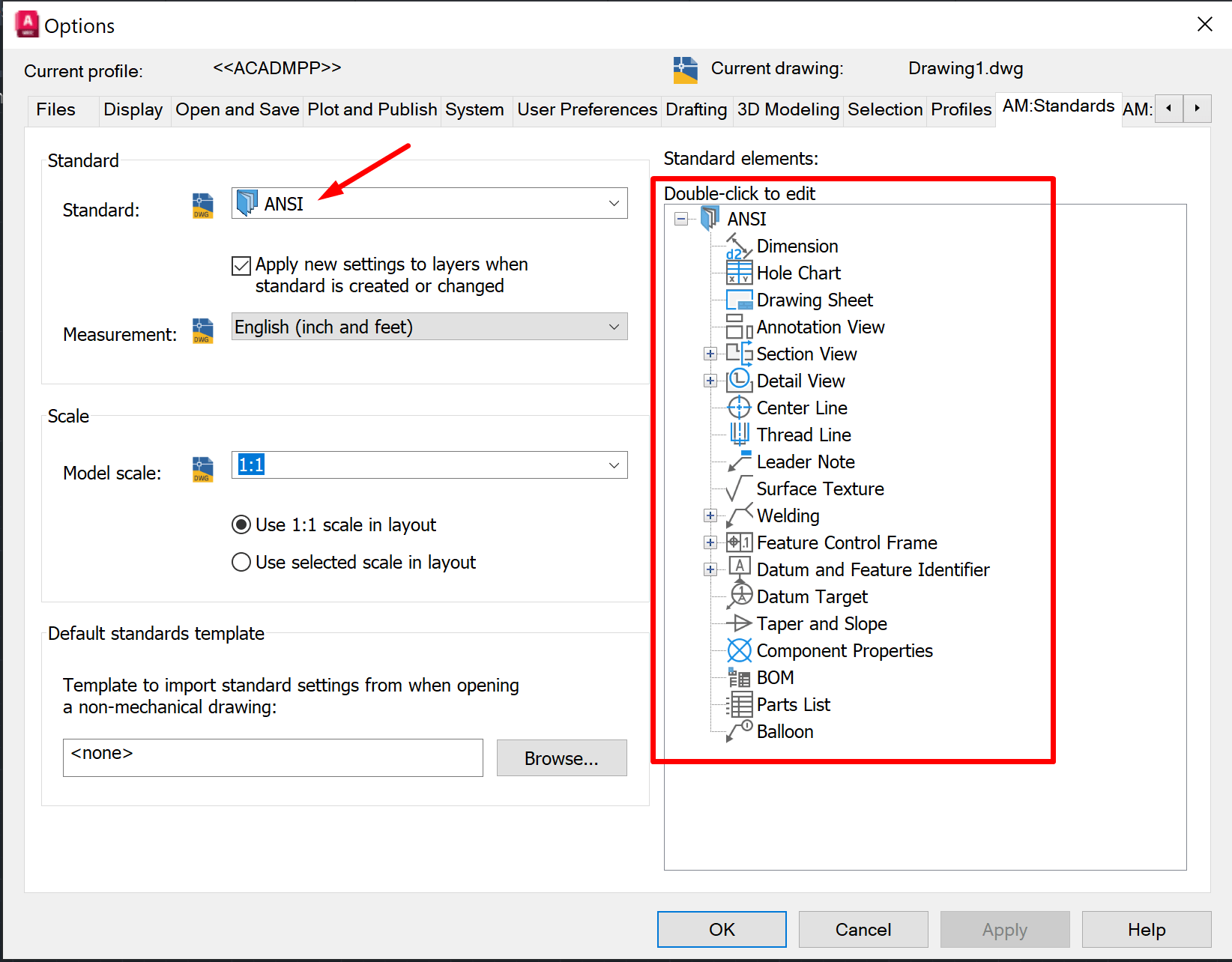Confirm with the OK button
The width and height of the screenshot is (1232, 962).
(722, 930)
